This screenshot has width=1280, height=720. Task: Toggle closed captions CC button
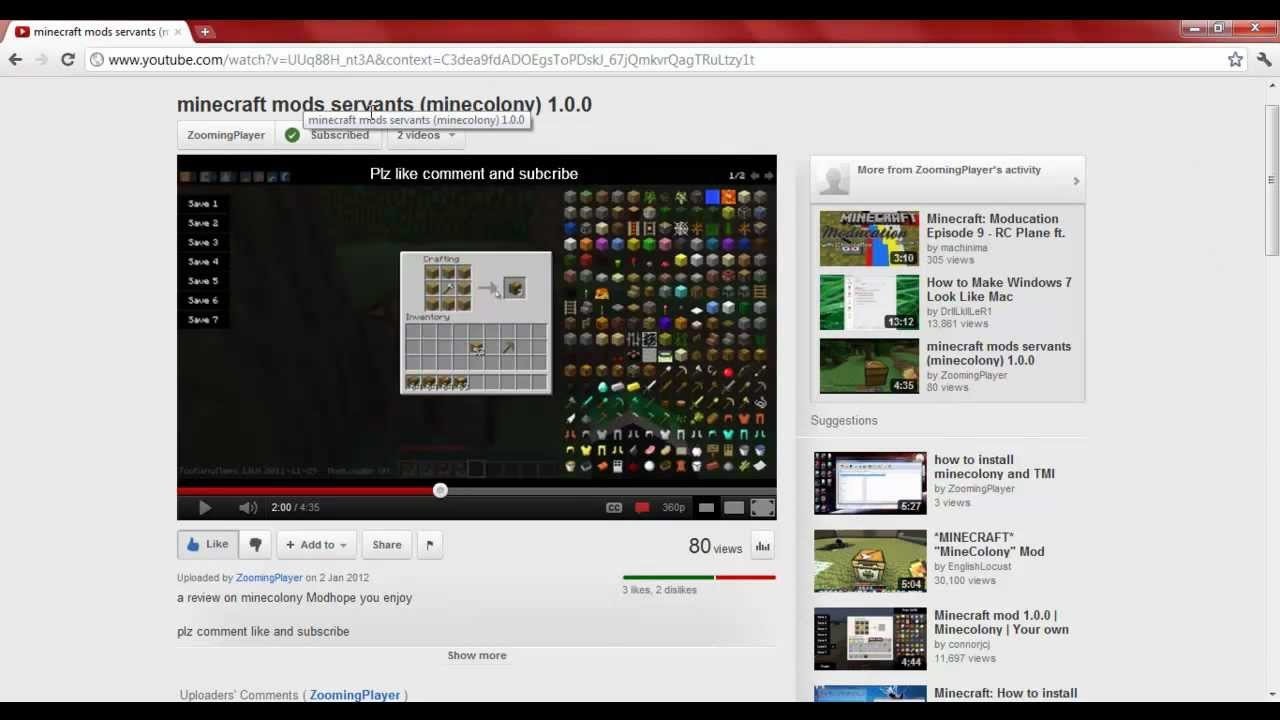tap(614, 508)
